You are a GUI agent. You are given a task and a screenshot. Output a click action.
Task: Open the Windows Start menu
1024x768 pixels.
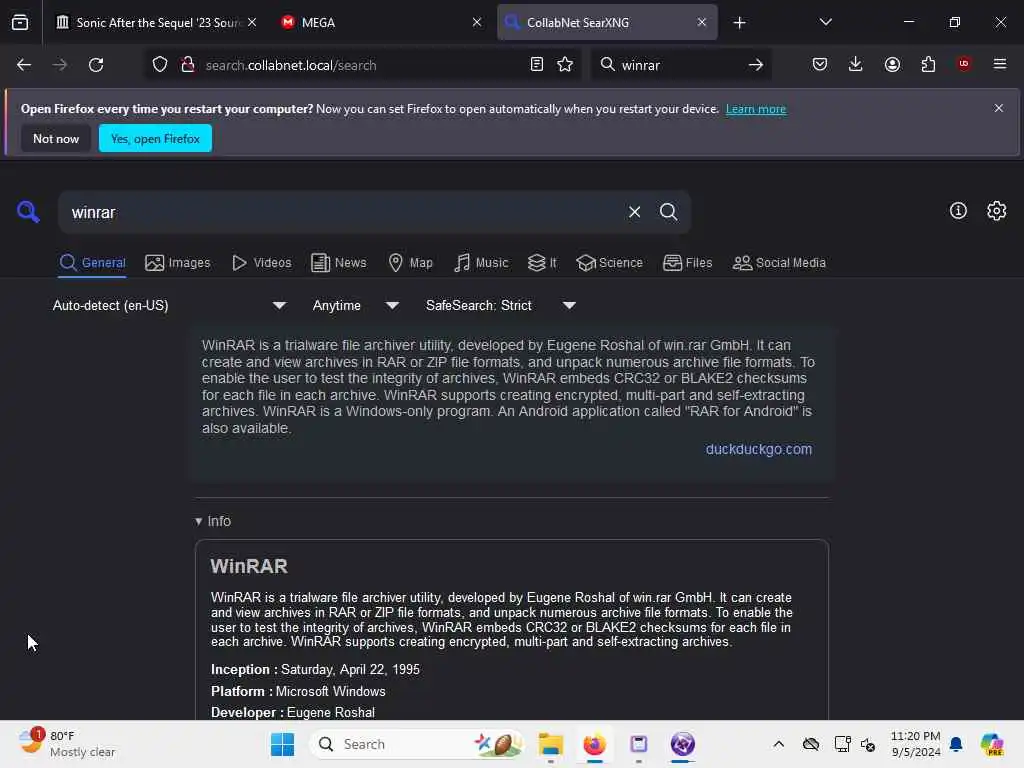point(283,744)
